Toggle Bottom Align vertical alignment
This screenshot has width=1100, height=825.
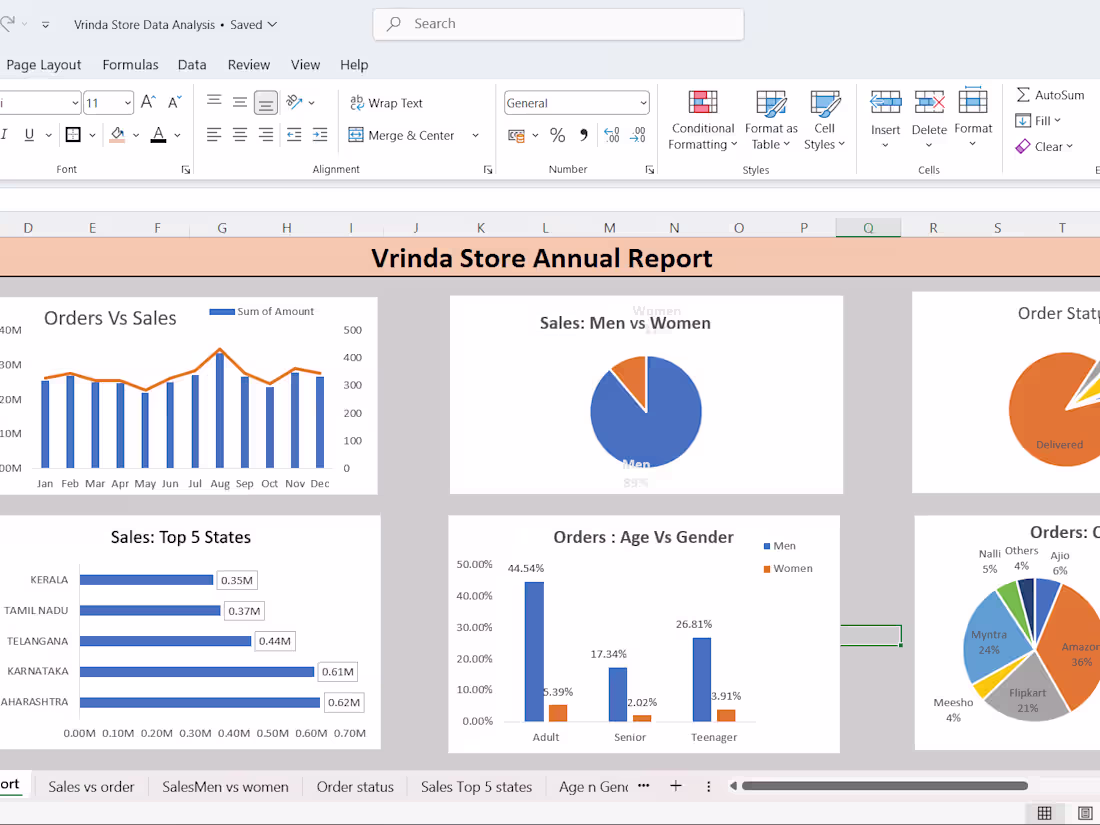(266, 103)
